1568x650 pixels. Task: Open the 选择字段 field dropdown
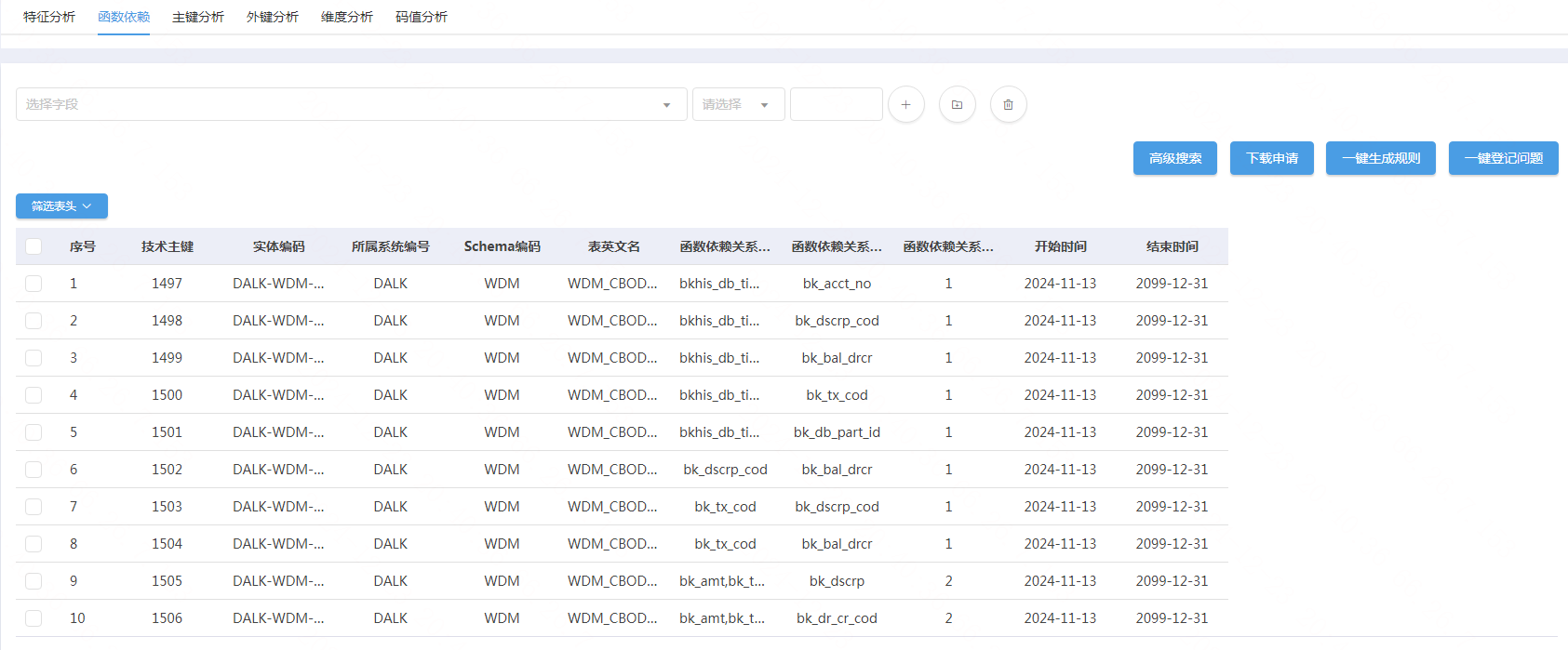coord(352,104)
